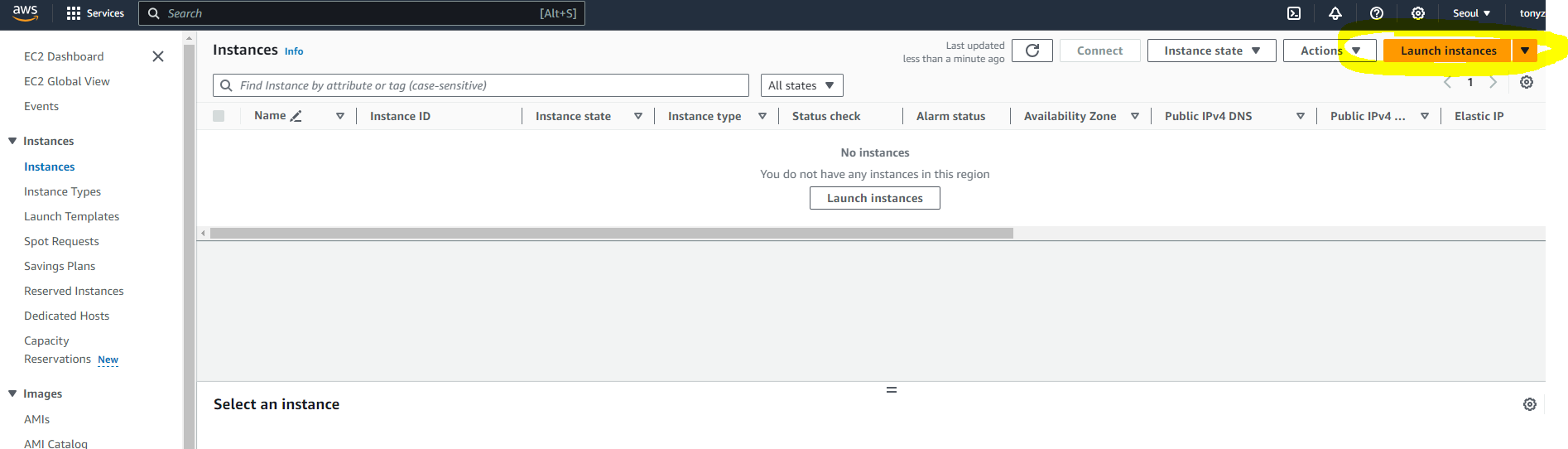
Task: Edit the Name column pencil icon
Action: click(x=296, y=116)
